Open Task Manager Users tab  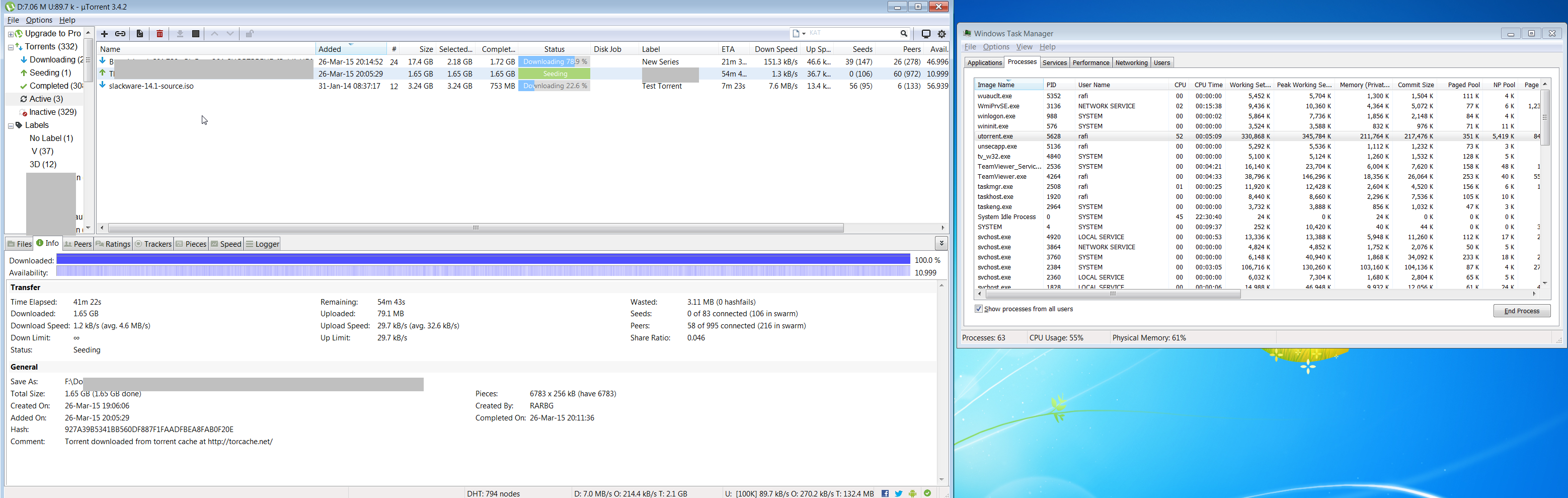pos(1161,63)
